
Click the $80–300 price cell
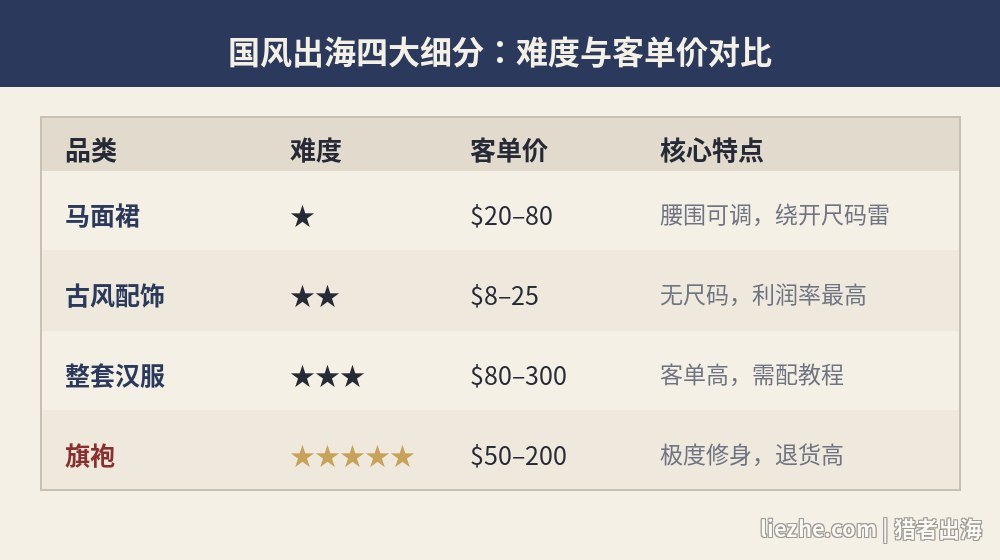click(518, 376)
